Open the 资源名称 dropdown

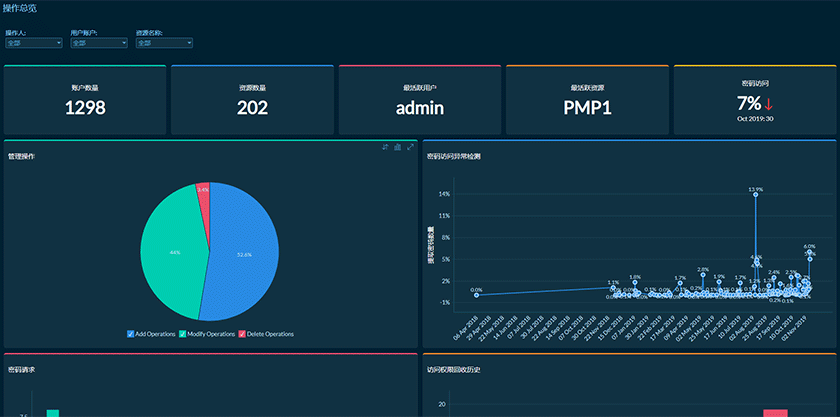coord(164,43)
